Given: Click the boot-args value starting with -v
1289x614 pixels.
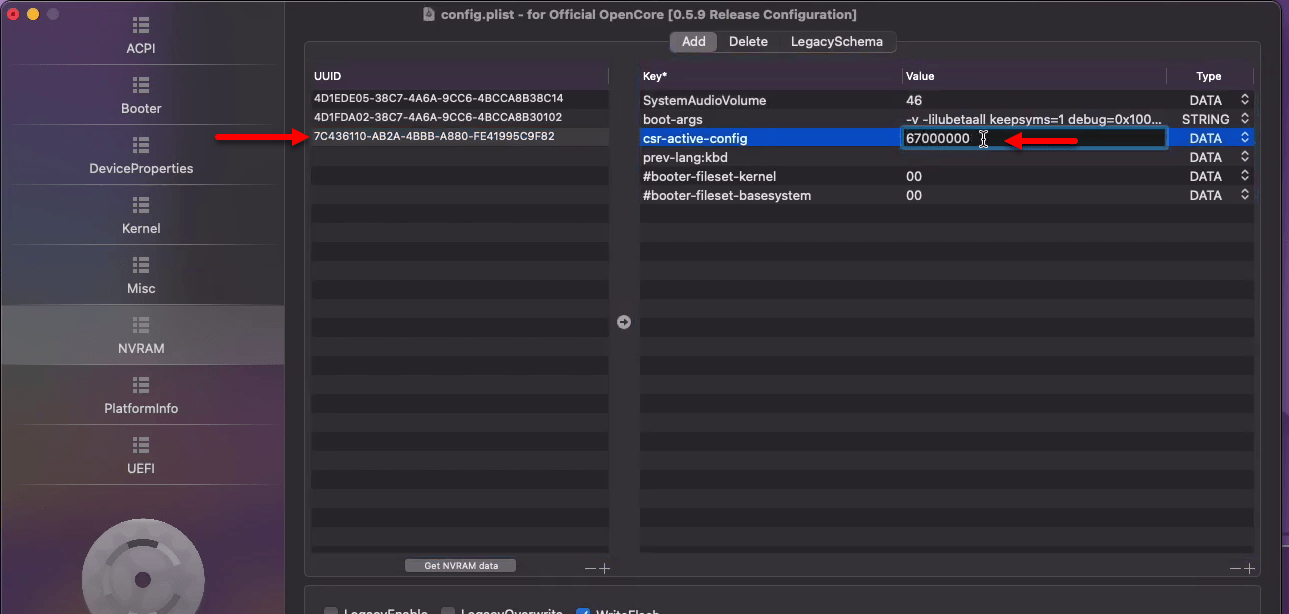Looking at the screenshot, I should coord(1034,119).
